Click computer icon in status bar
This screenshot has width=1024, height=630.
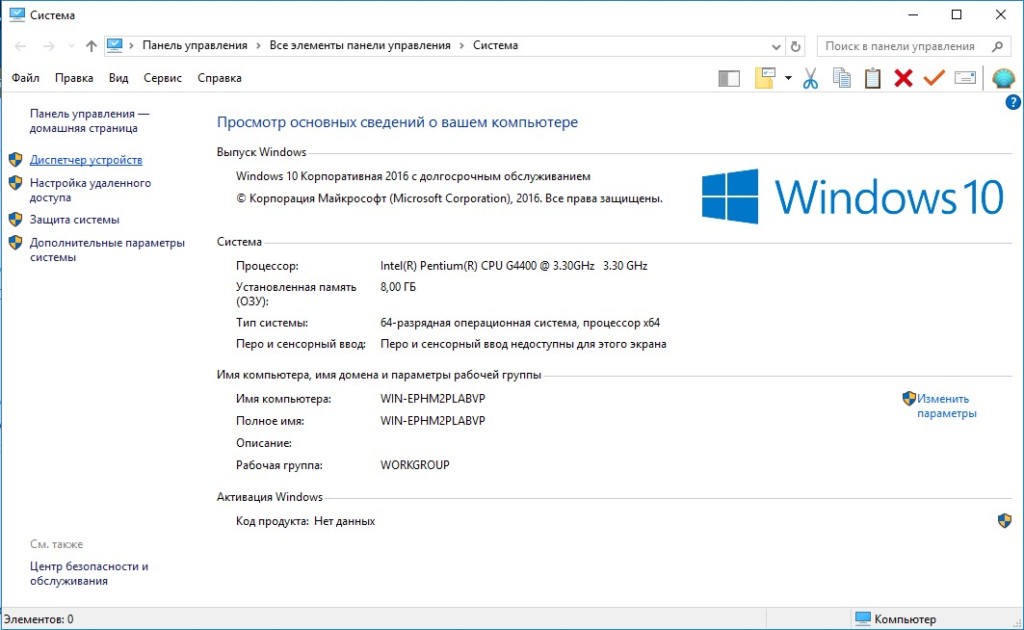[863, 618]
